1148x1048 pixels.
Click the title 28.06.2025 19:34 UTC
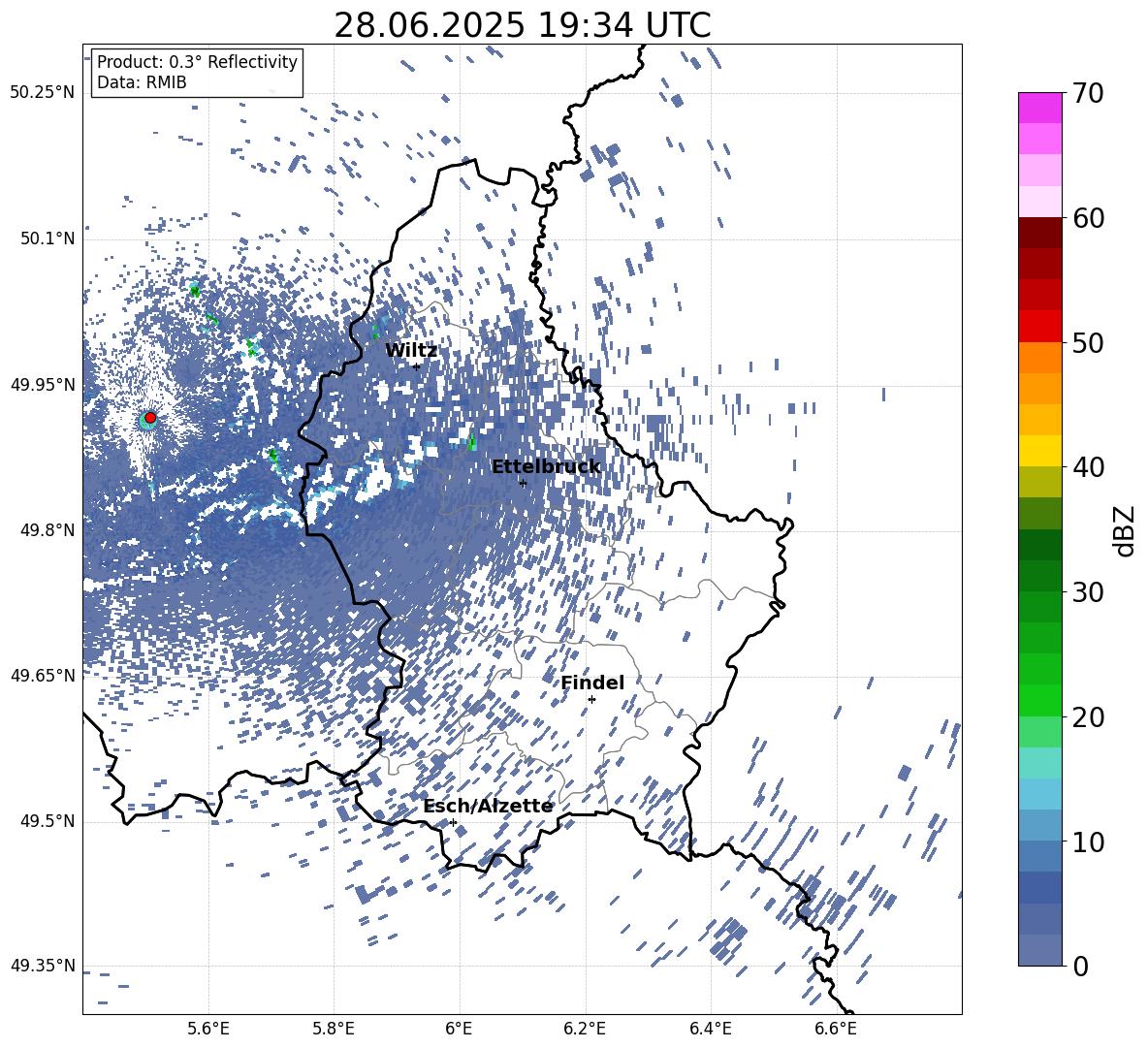tap(522, 25)
